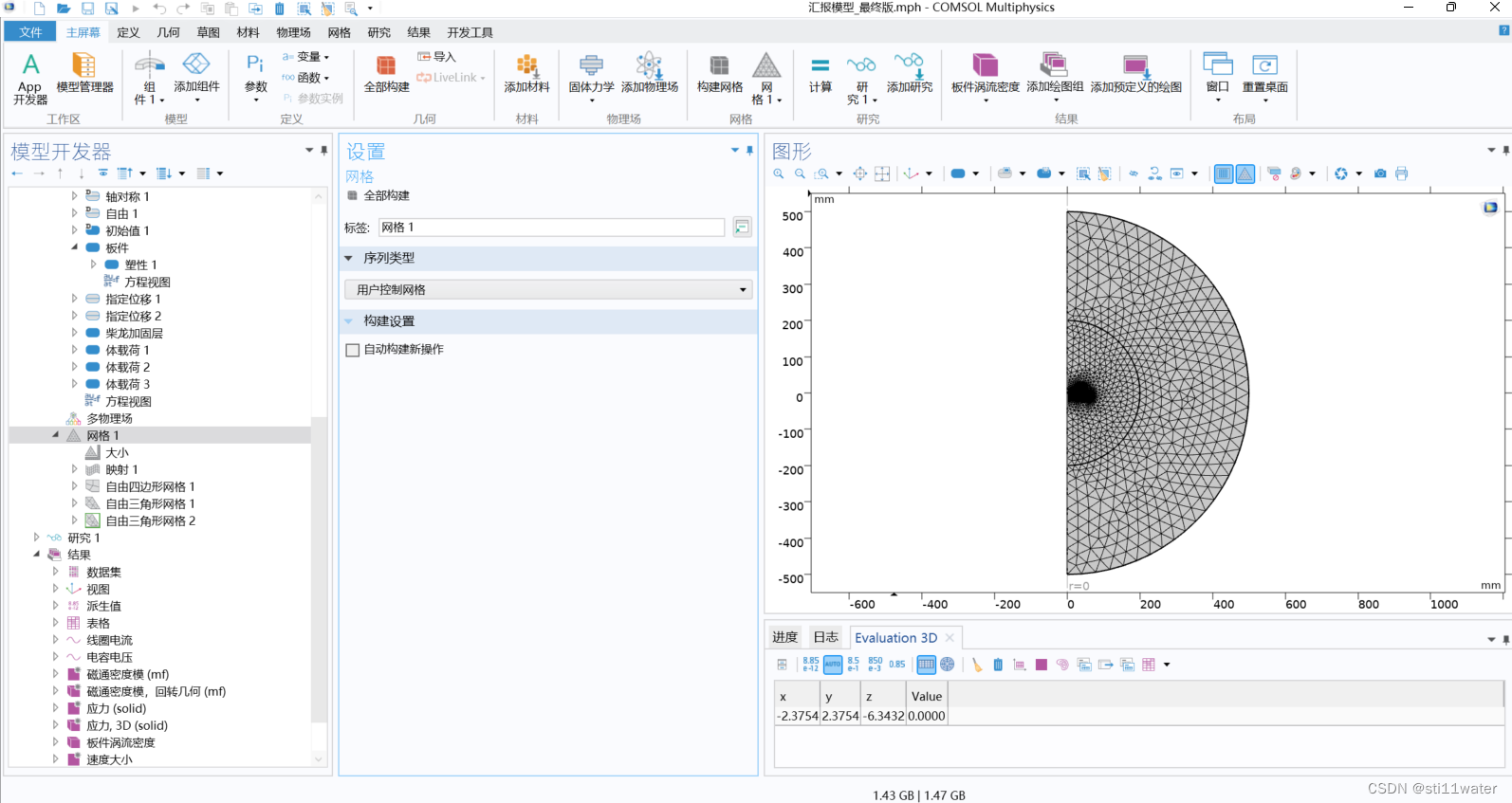Click the Value cell 0.0000 in table

tap(927, 716)
